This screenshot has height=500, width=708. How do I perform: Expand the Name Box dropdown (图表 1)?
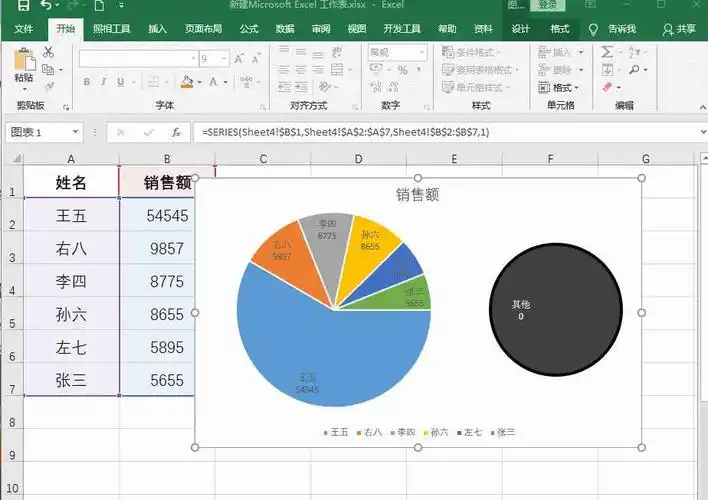75,132
